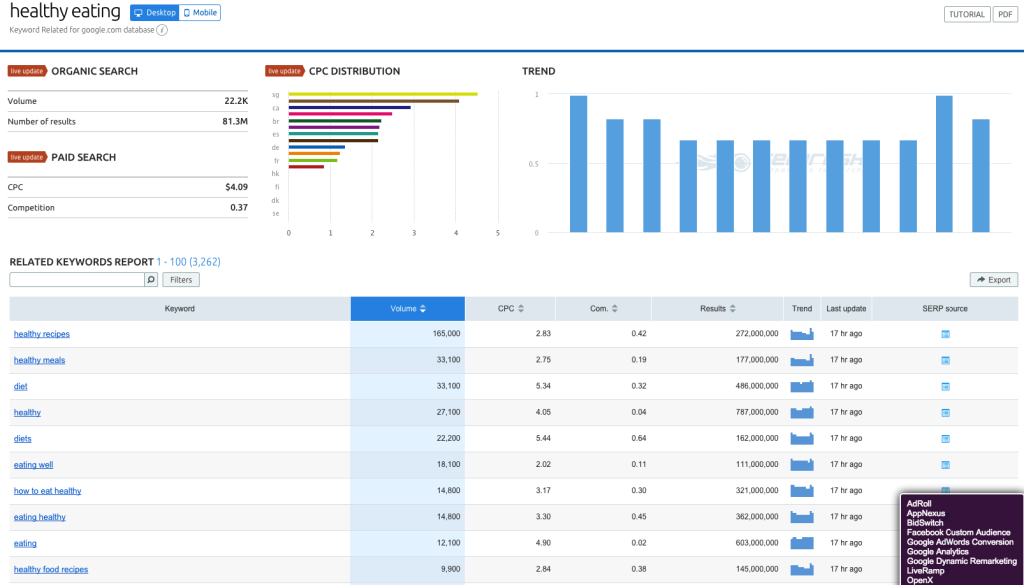This screenshot has width=1024, height=585.
Task: Click the sg bar in CPC distribution
Action: point(383,94)
